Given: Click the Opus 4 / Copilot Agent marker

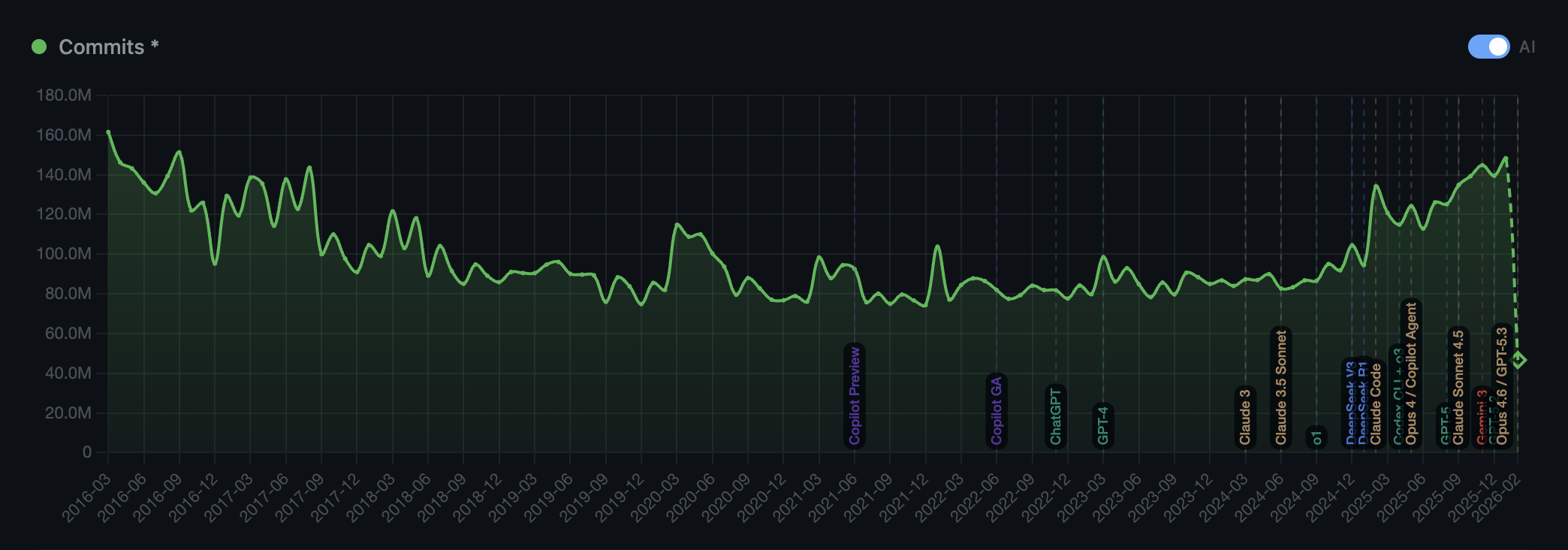Looking at the screenshot, I should click(1411, 373).
